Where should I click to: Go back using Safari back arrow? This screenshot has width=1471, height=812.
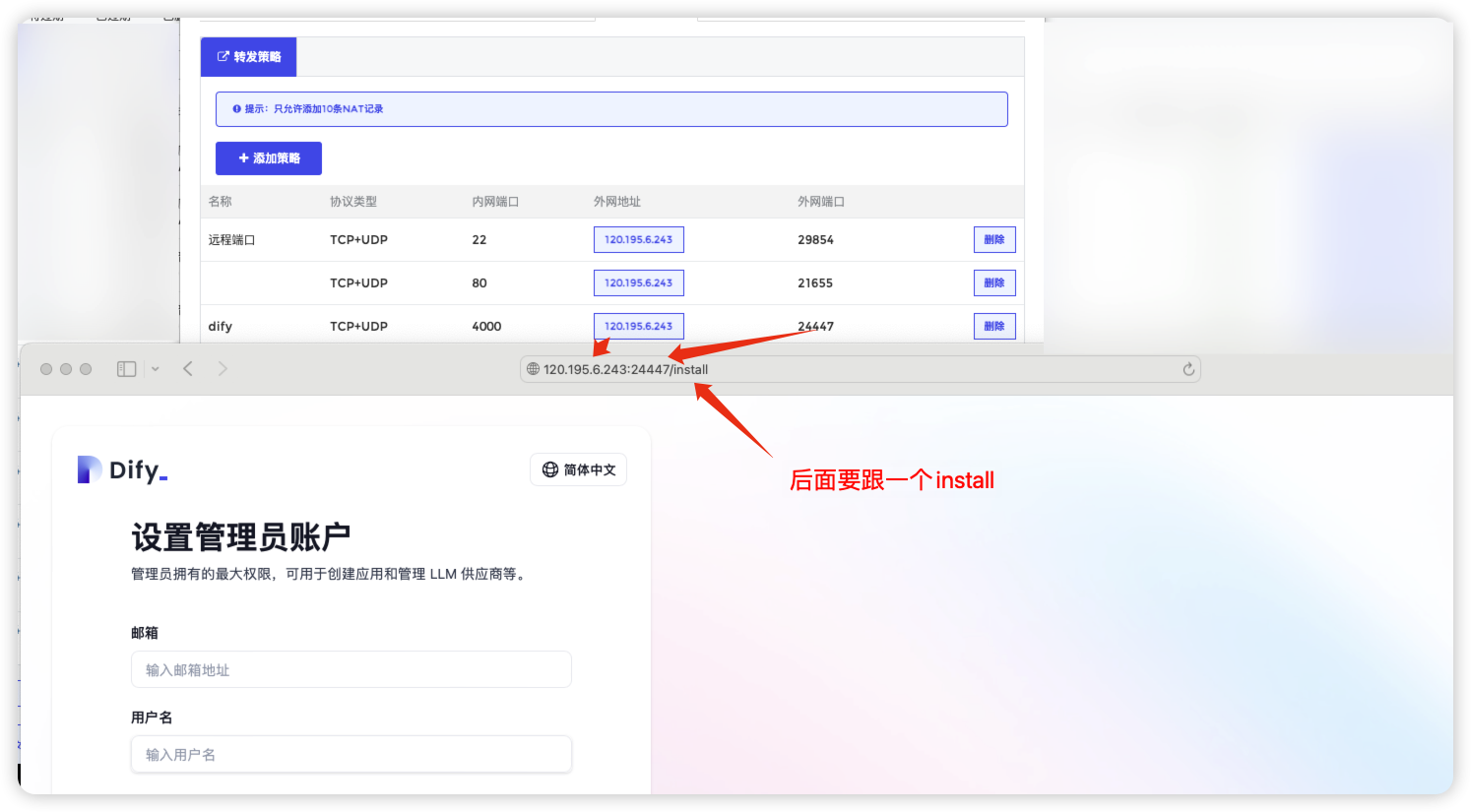188,369
